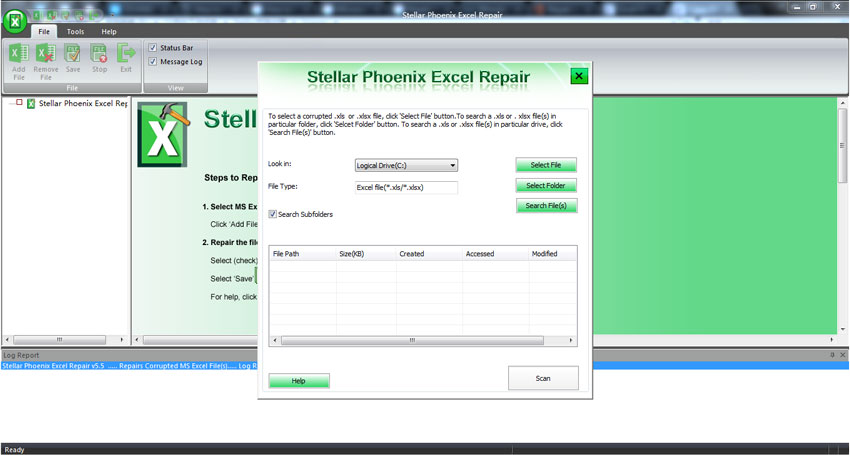850x455 pixels.
Task: Select the Stellar Phoenix Excel Repair tree item
Action: [83, 103]
